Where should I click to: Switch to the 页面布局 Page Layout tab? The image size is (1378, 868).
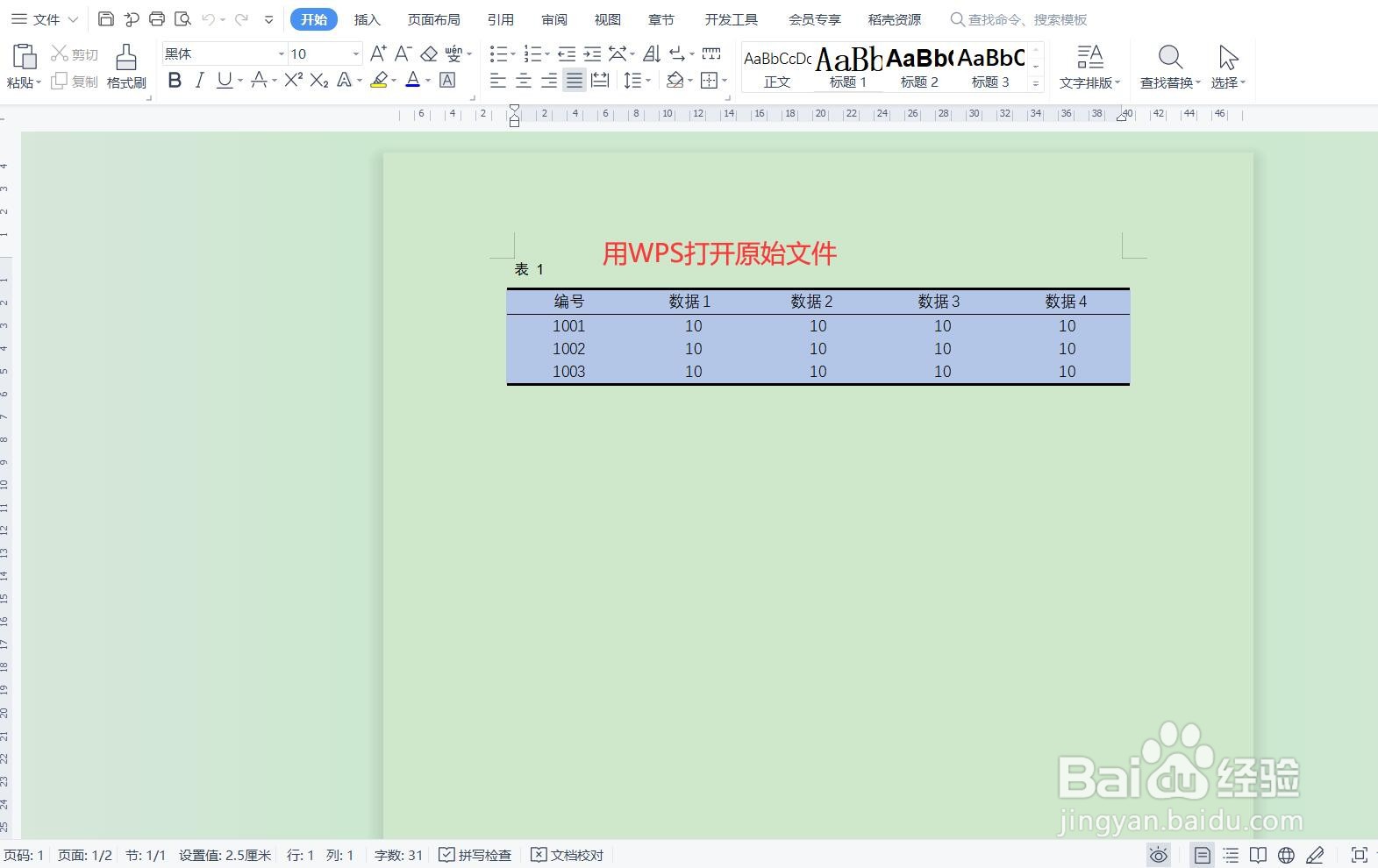click(x=433, y=19)
